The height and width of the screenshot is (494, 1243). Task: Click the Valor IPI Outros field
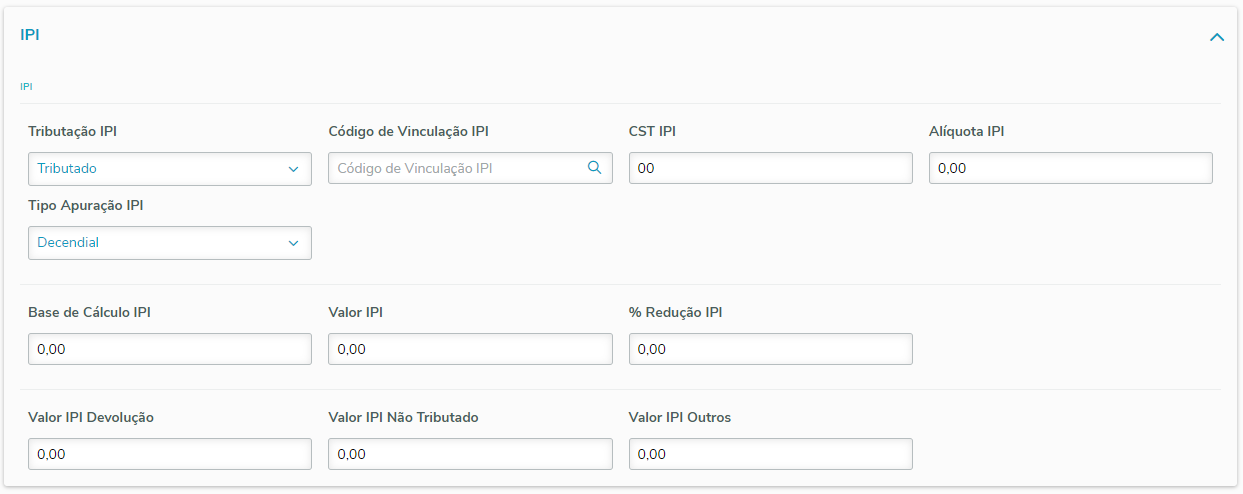[770, 455]
